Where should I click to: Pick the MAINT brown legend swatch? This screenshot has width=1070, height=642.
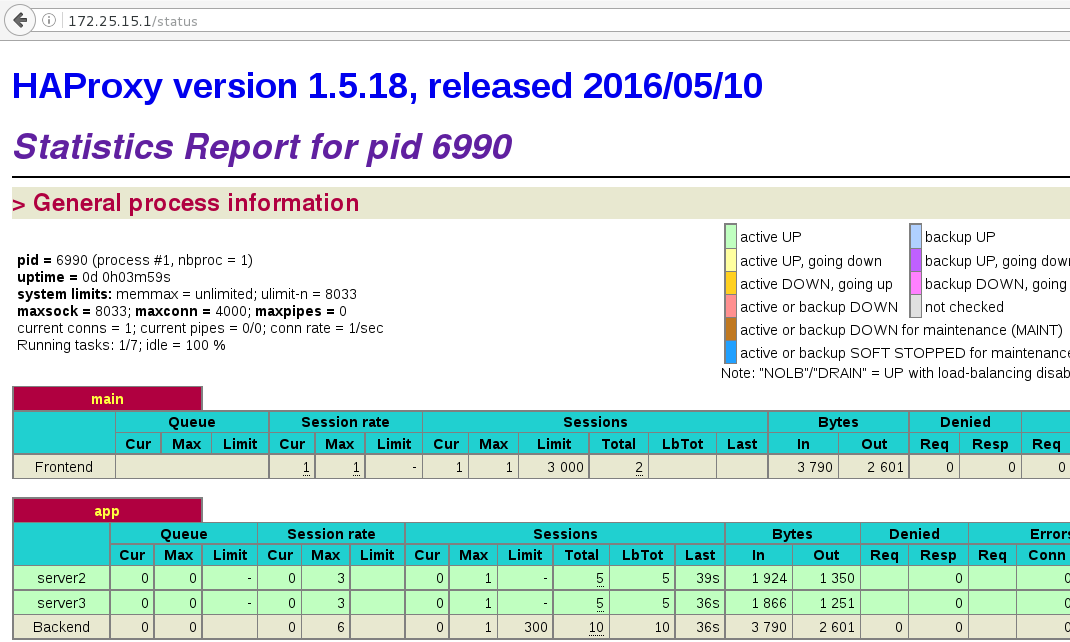(730, 330)
